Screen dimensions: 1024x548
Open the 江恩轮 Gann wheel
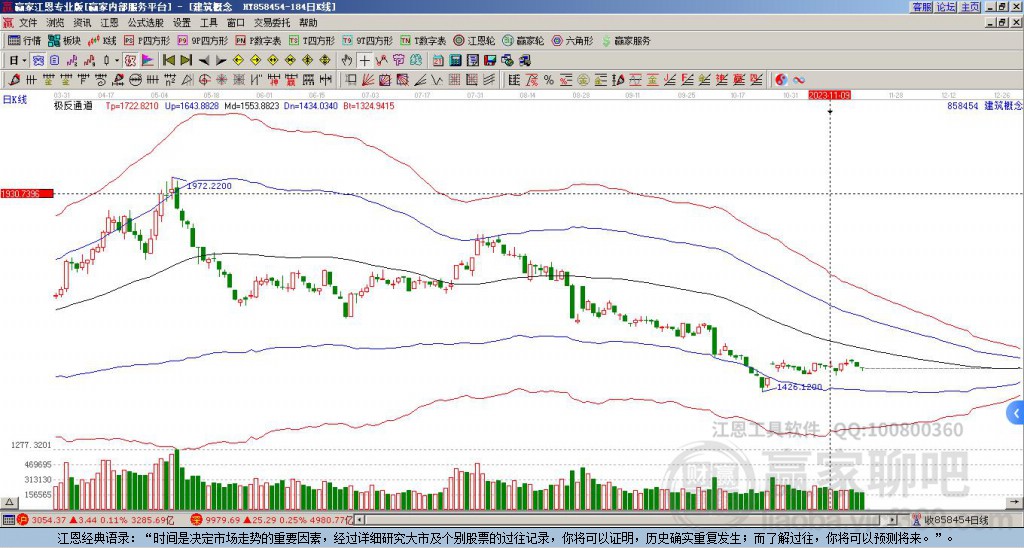474,40
